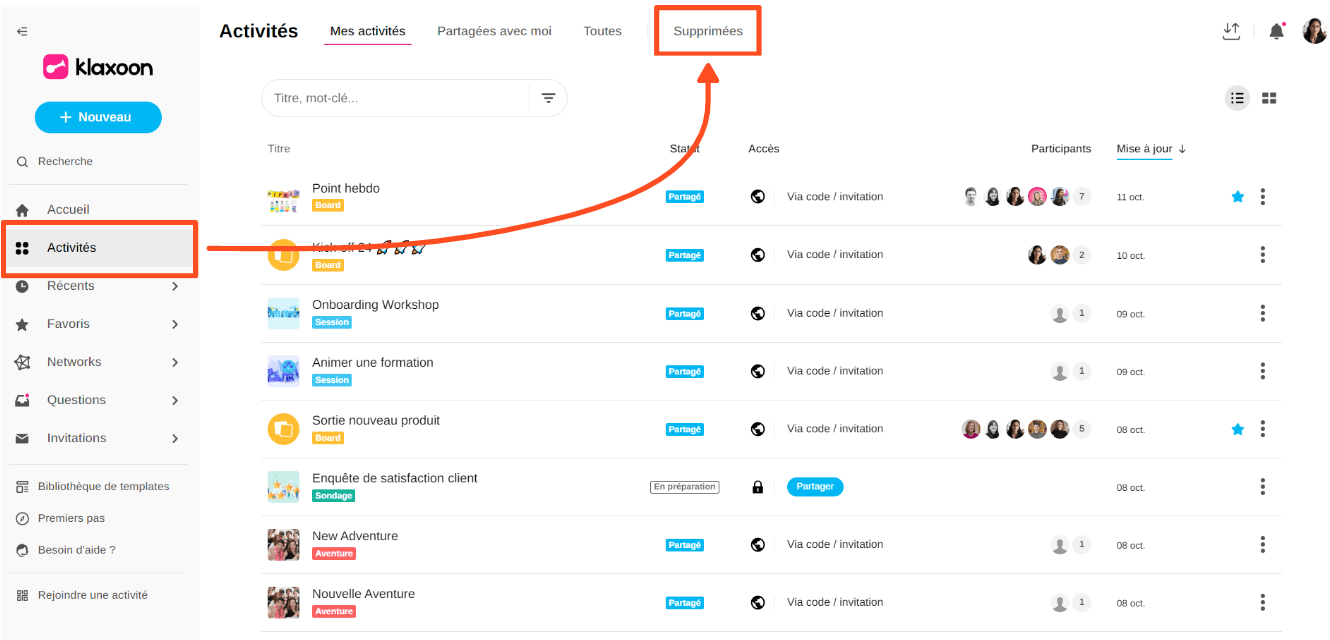
Task: Open the search filter options icon
Action: [x=548, y=98]
